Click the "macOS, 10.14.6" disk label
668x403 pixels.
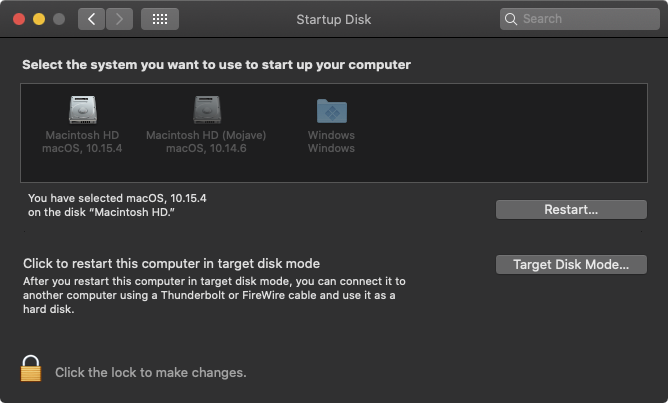click(x=207, y=148)
